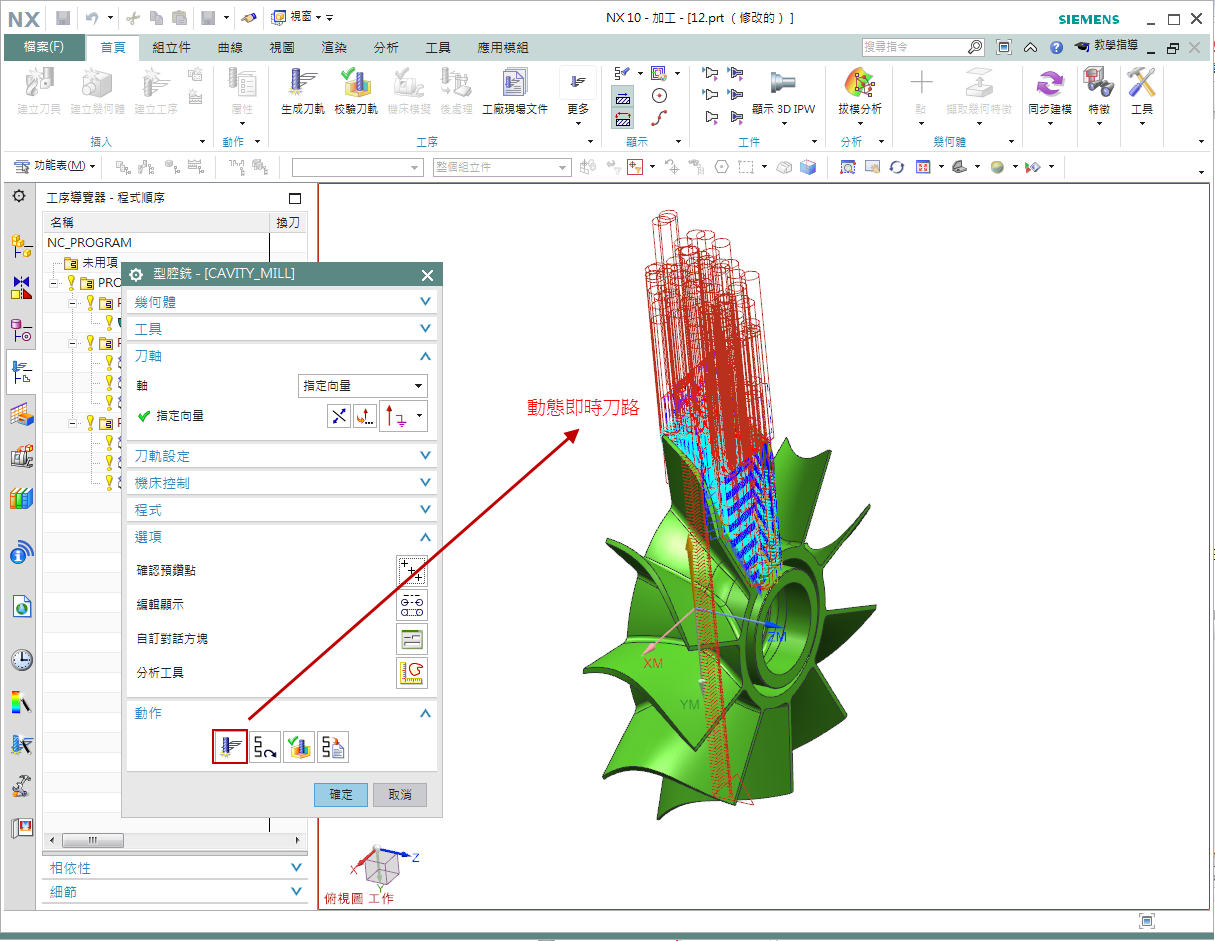Click the List tool path icon in dialog
Viewport: 1215px width, 941px height.
[x=333, y=746]
